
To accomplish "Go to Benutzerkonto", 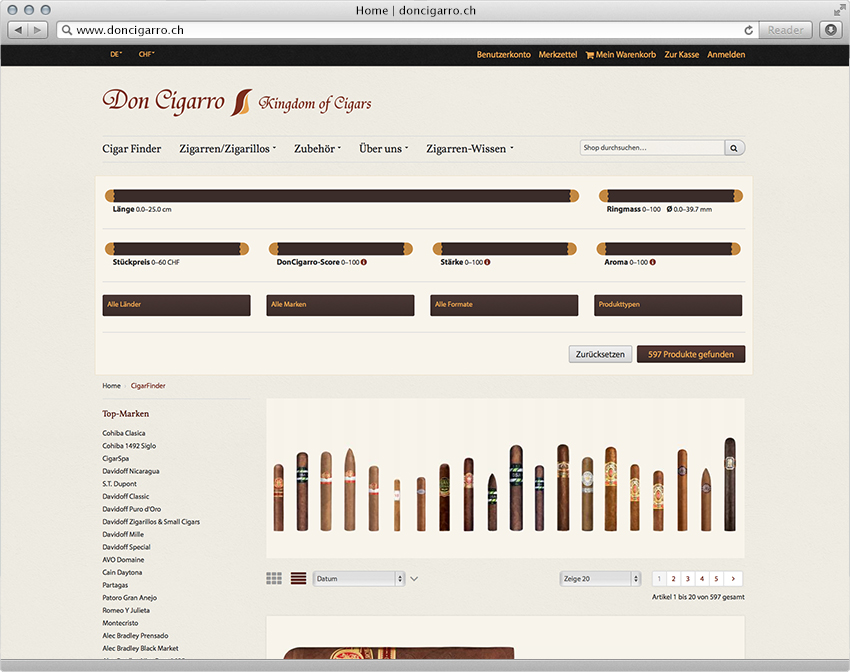I will point(504,55).
